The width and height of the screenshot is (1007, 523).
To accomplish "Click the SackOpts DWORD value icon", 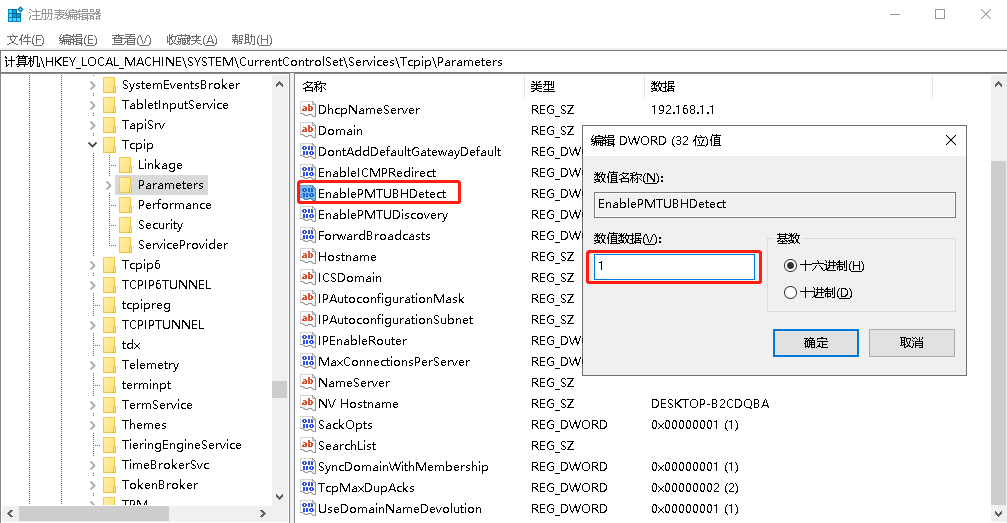I will 308,425.
